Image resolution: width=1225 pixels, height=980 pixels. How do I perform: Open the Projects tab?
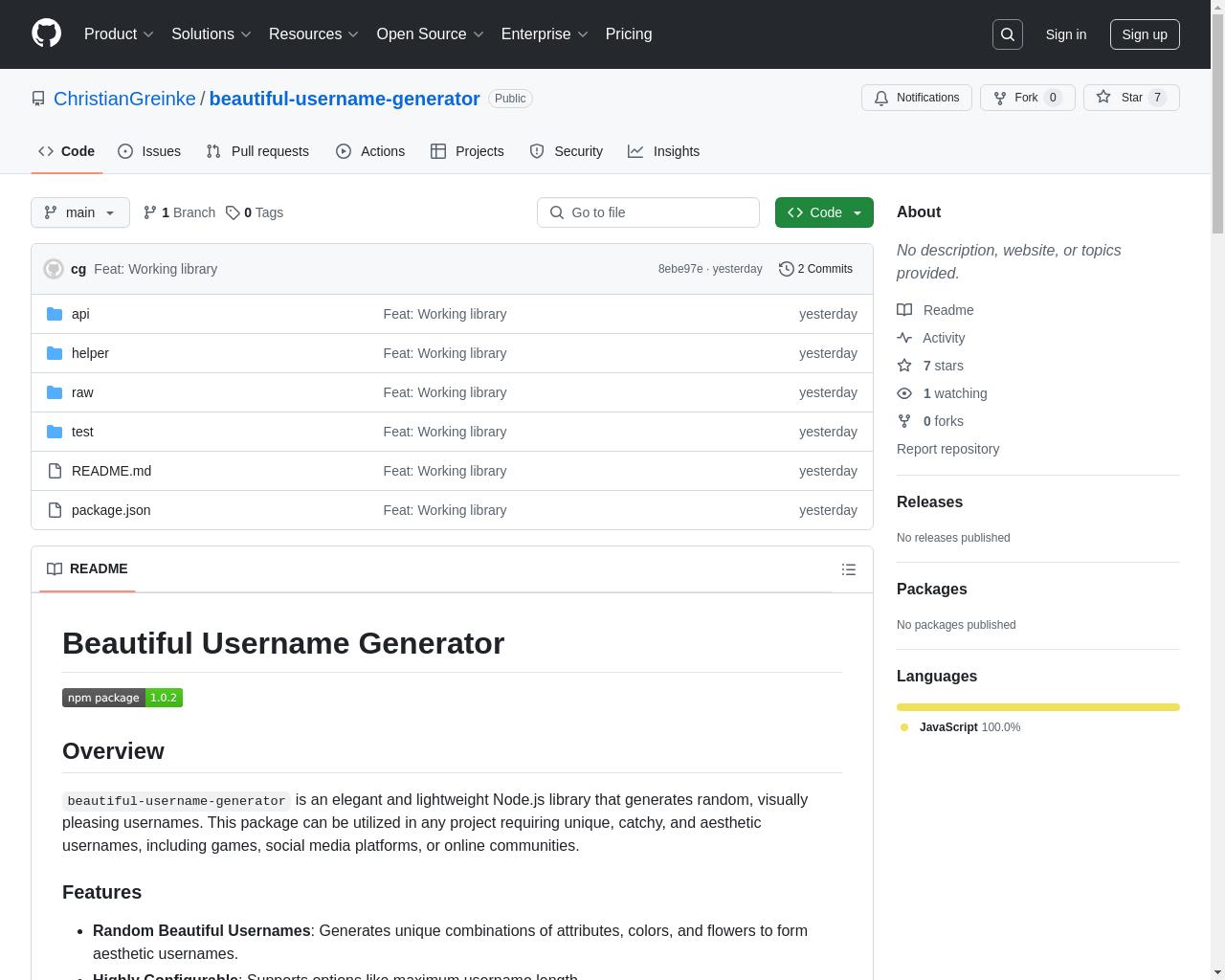[467, 151]
